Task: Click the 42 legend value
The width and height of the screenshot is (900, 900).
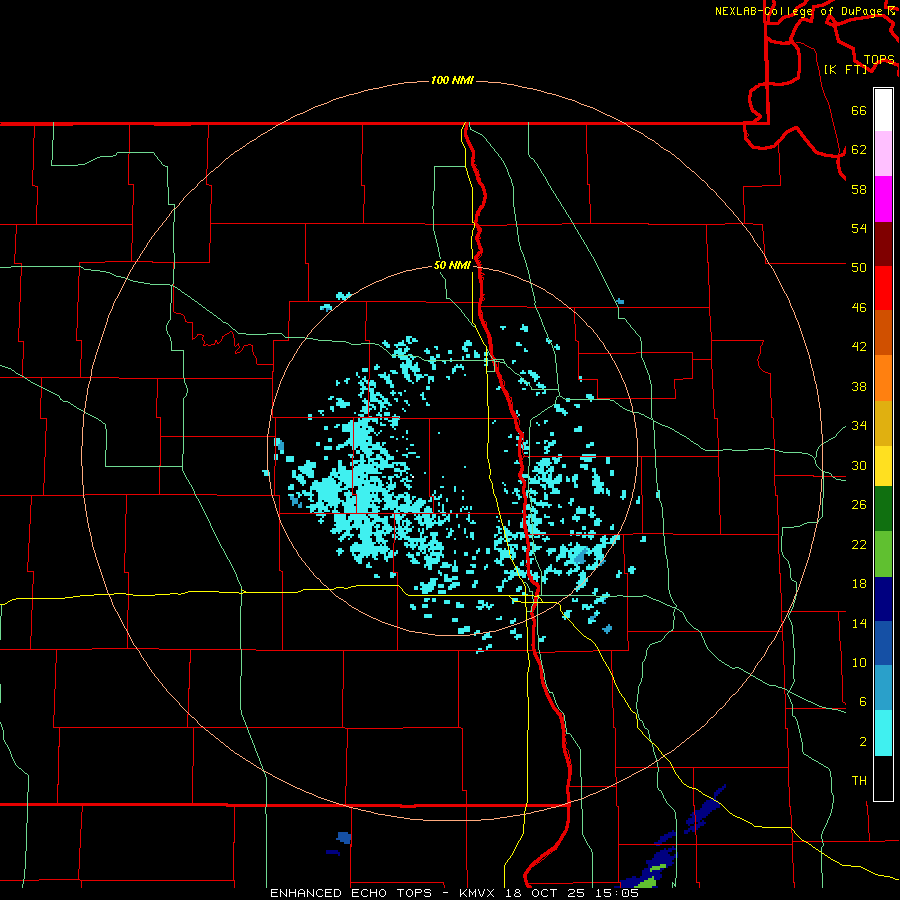Action: [859, 347]
